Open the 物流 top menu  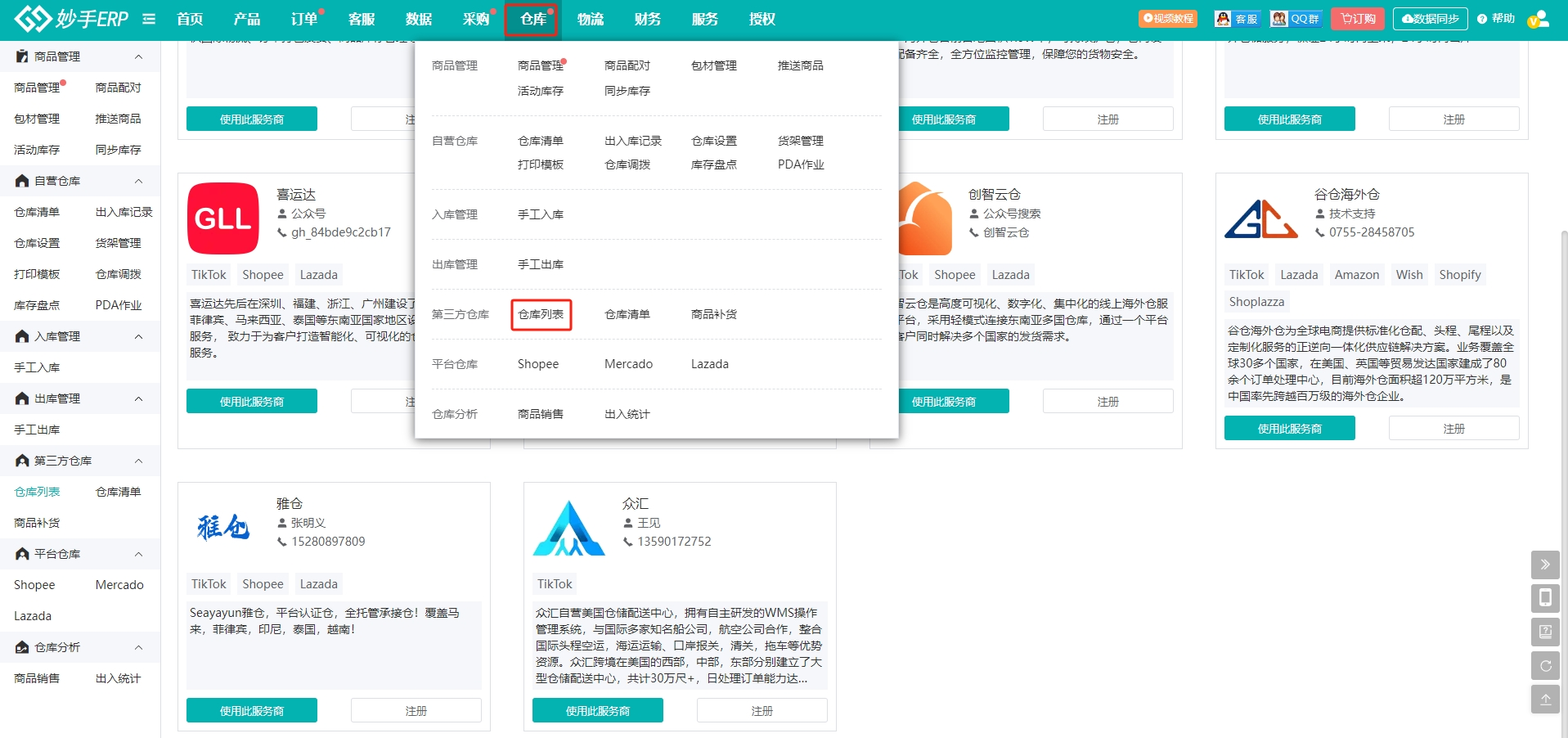[x=590, y=19]
